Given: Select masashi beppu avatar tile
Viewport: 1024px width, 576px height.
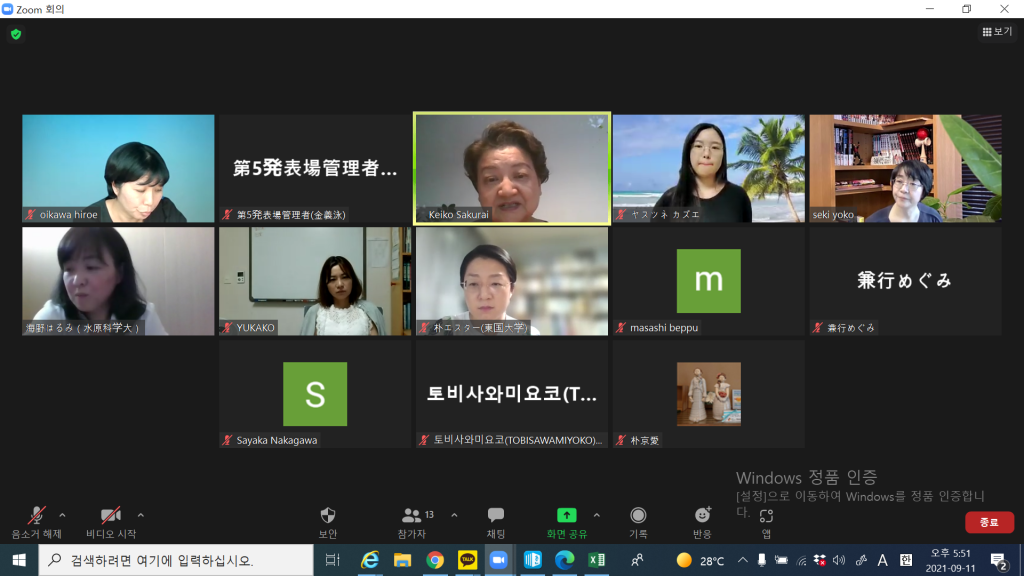Looking at the screenshot, I should click(x=709, y=281).
